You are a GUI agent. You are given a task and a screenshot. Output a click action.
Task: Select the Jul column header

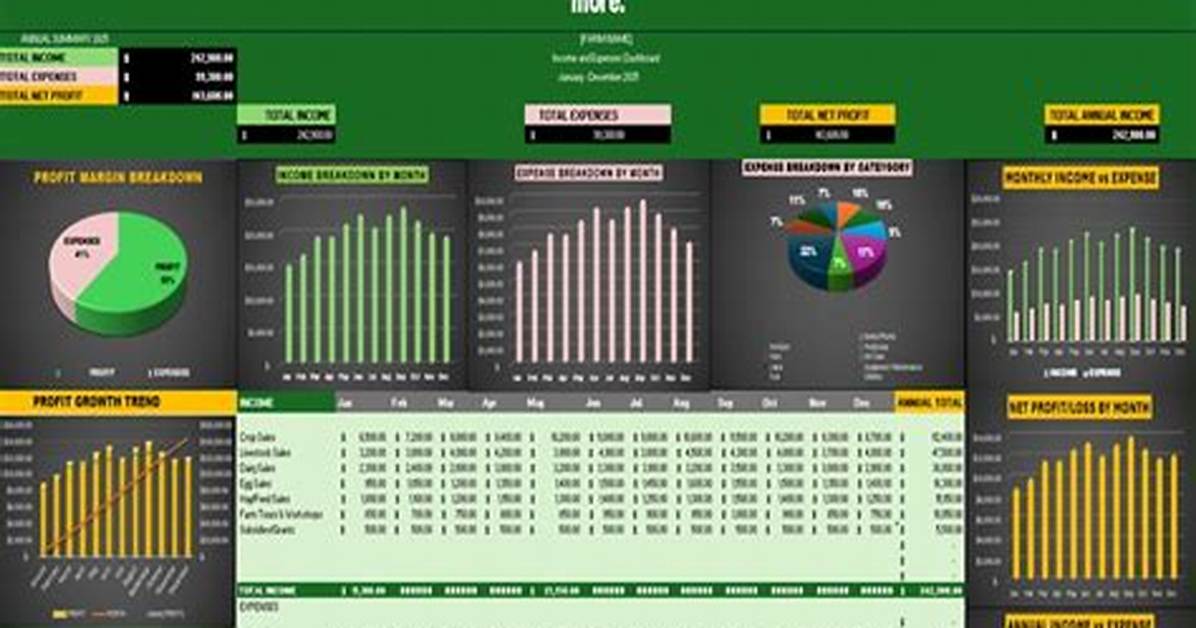pyautogui.click(x=635, y=402)
